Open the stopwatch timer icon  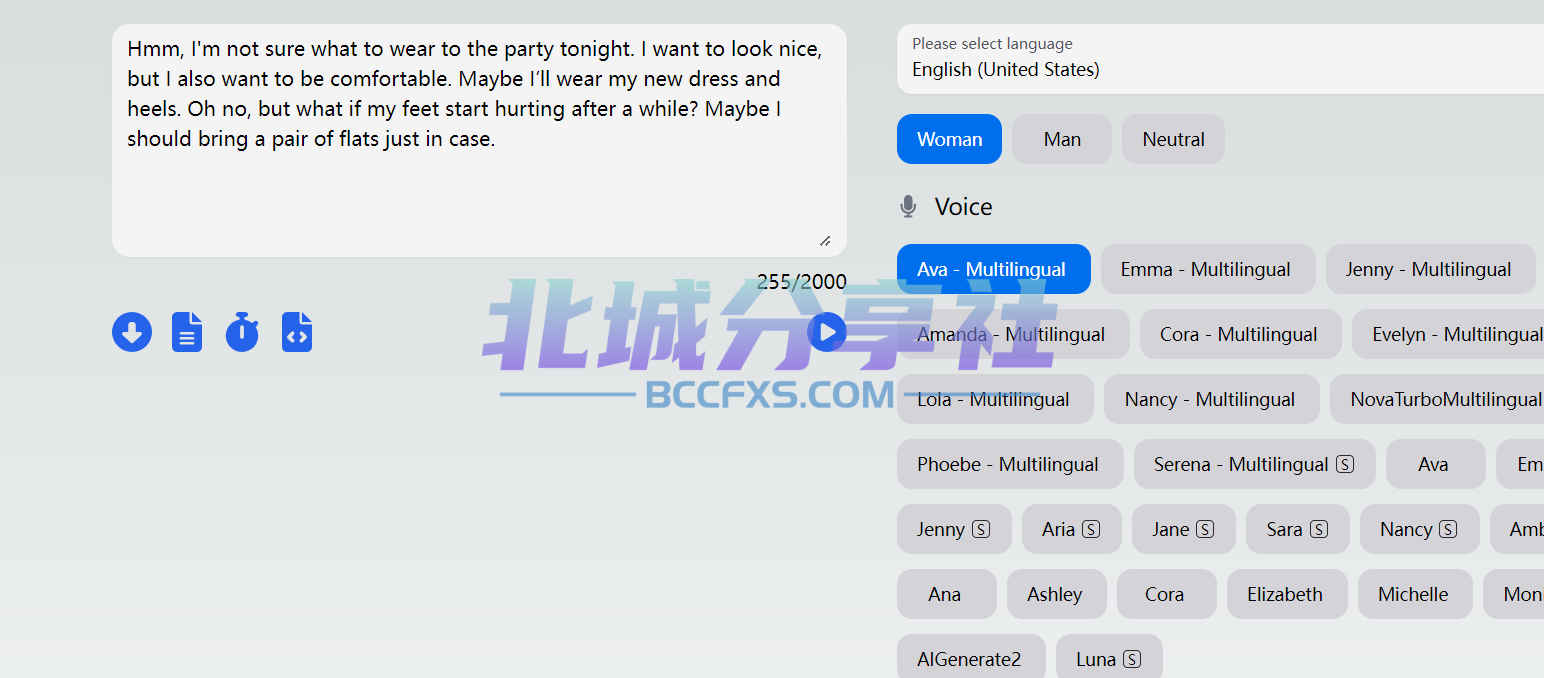[242, 332]
